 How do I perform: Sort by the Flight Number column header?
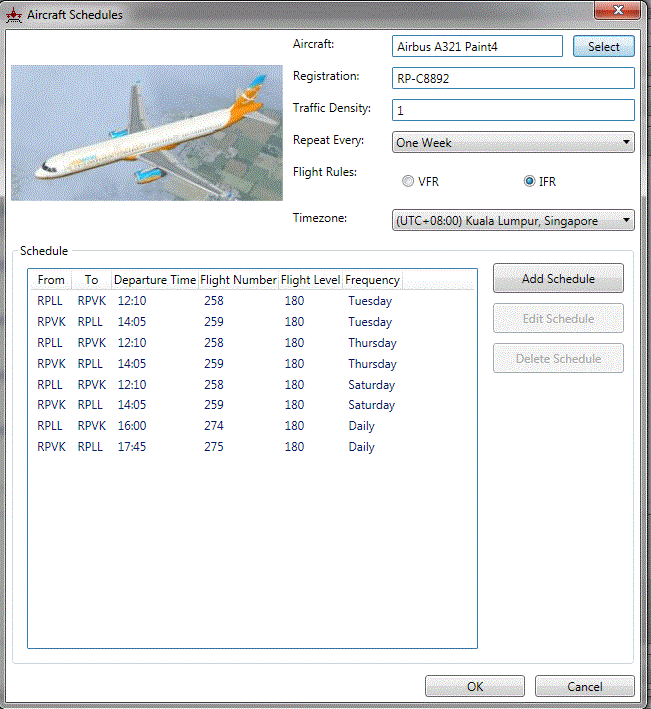pos(238,280)
